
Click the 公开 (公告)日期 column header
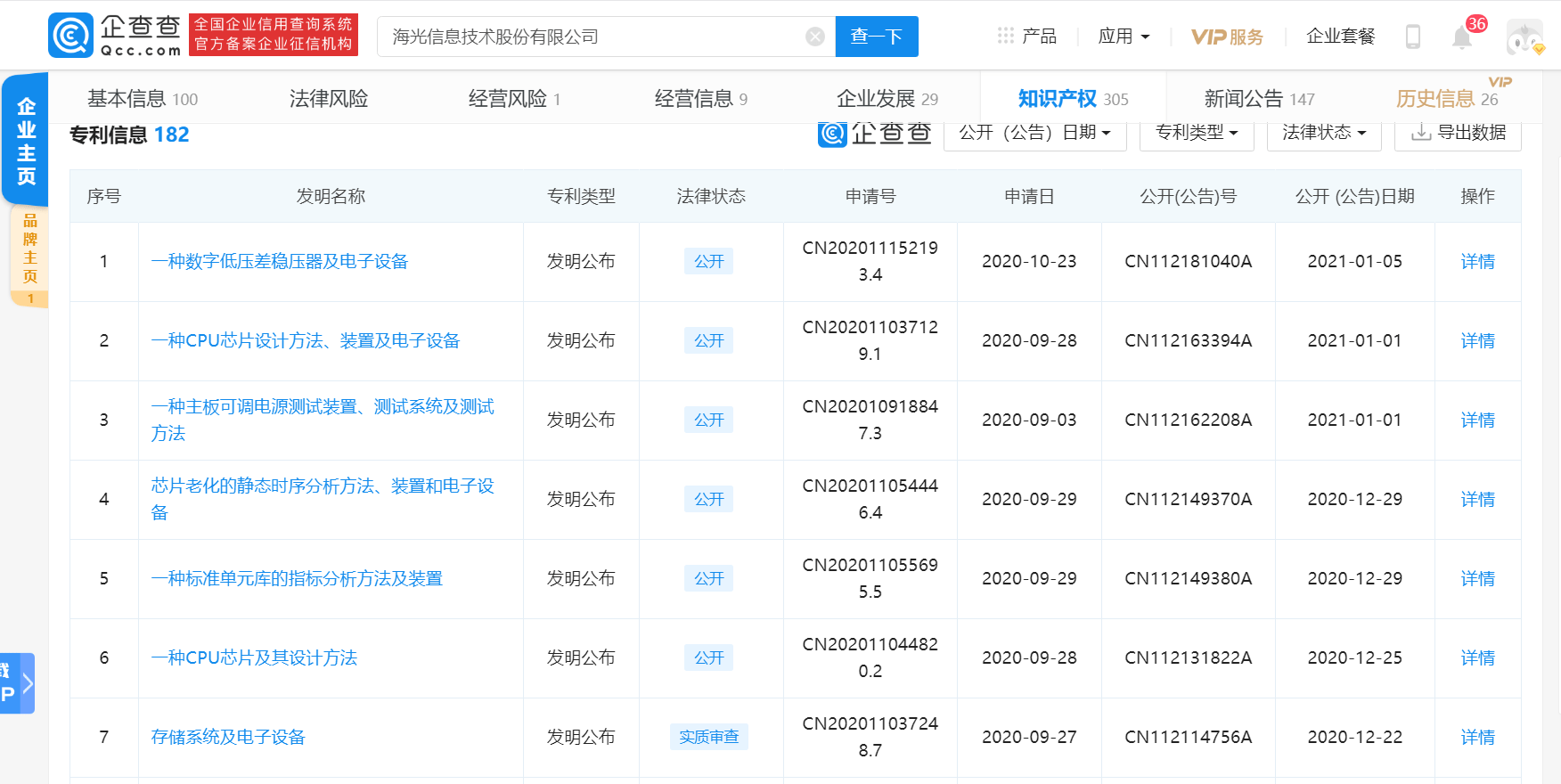tap(1354, 196)
